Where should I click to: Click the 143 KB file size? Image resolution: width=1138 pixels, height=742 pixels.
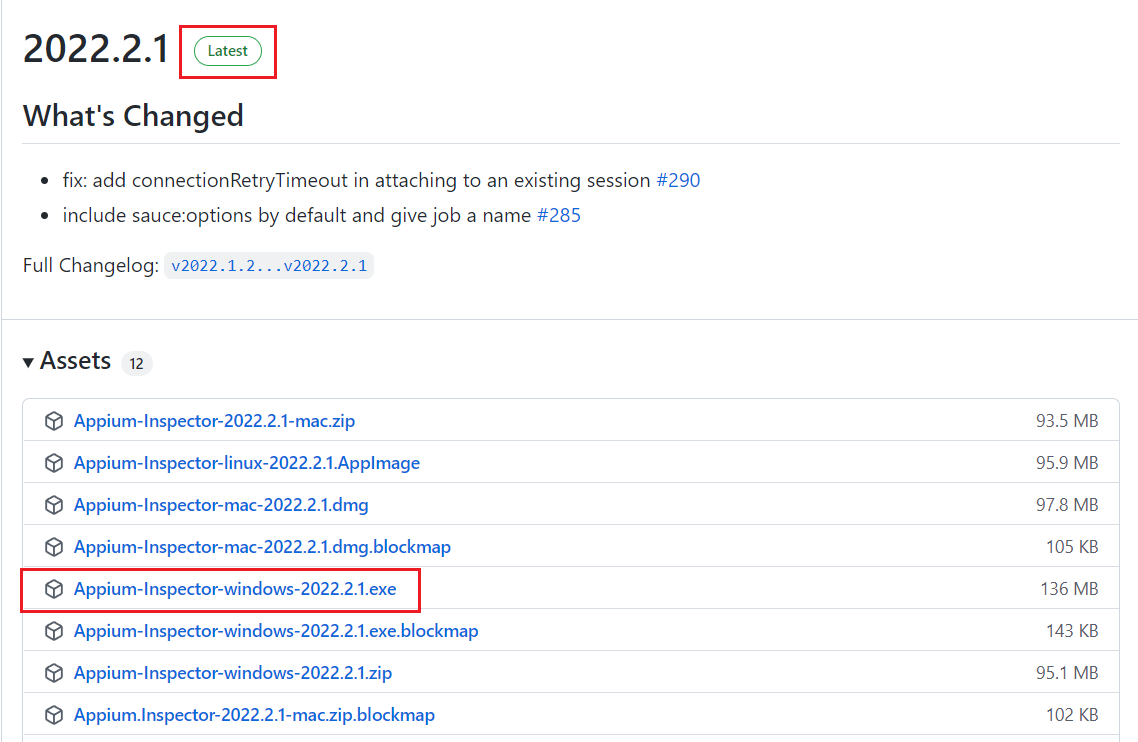(x=1072, y=631)
